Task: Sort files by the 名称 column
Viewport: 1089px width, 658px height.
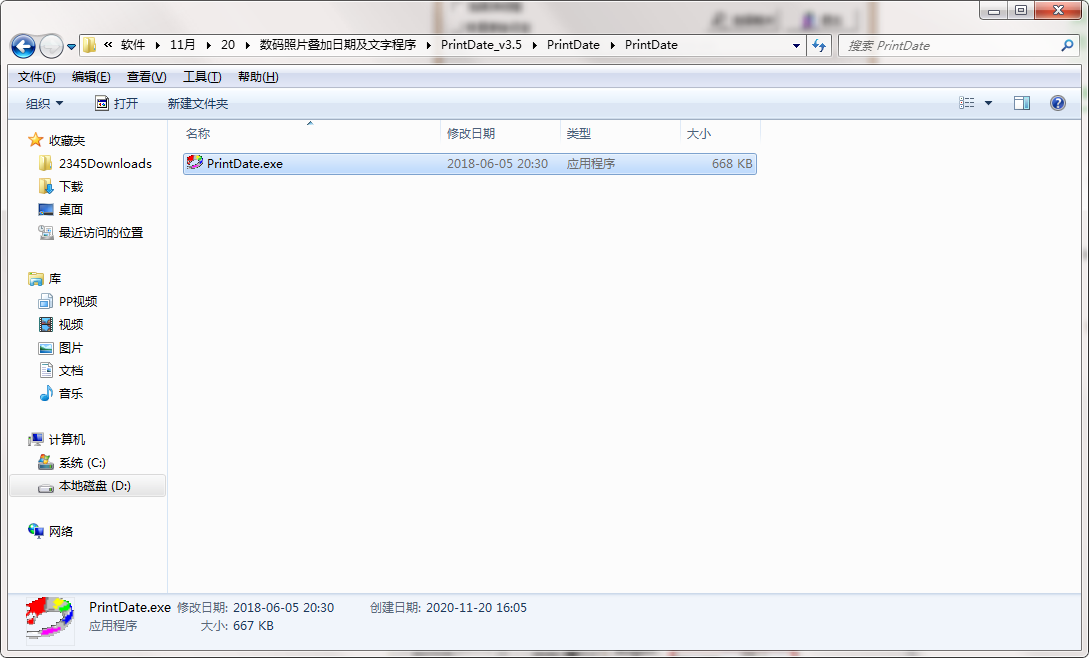Action: click(x=311, y=133)
